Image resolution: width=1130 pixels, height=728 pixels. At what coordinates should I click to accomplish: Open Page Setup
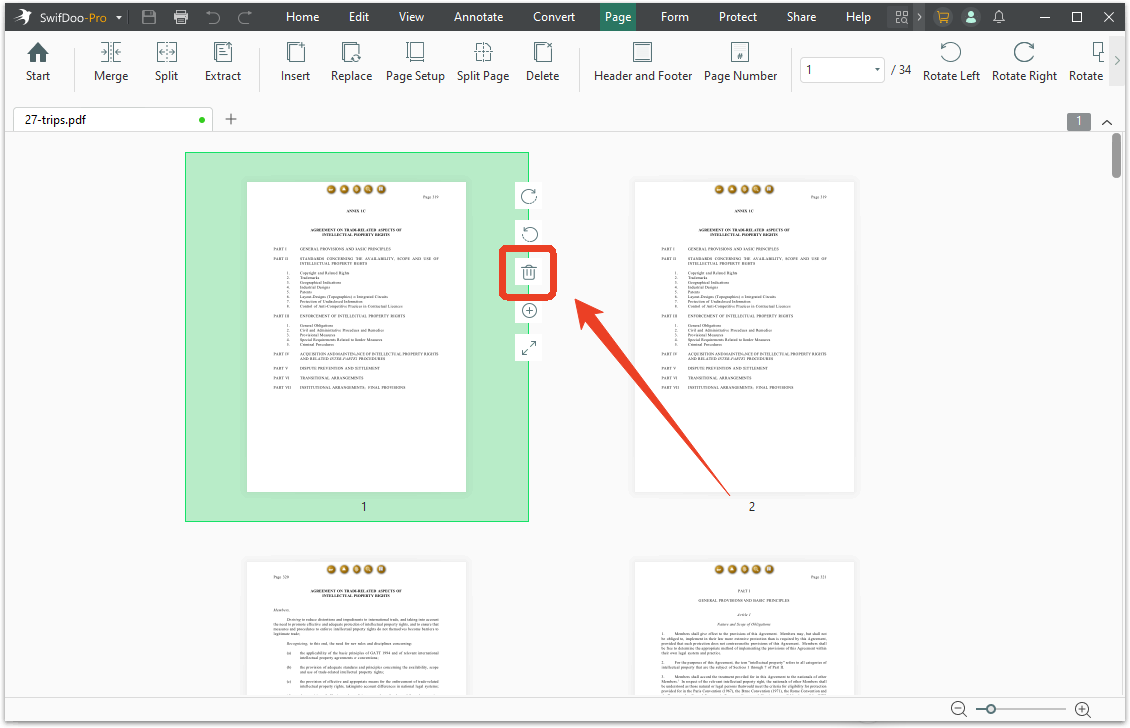415,62
